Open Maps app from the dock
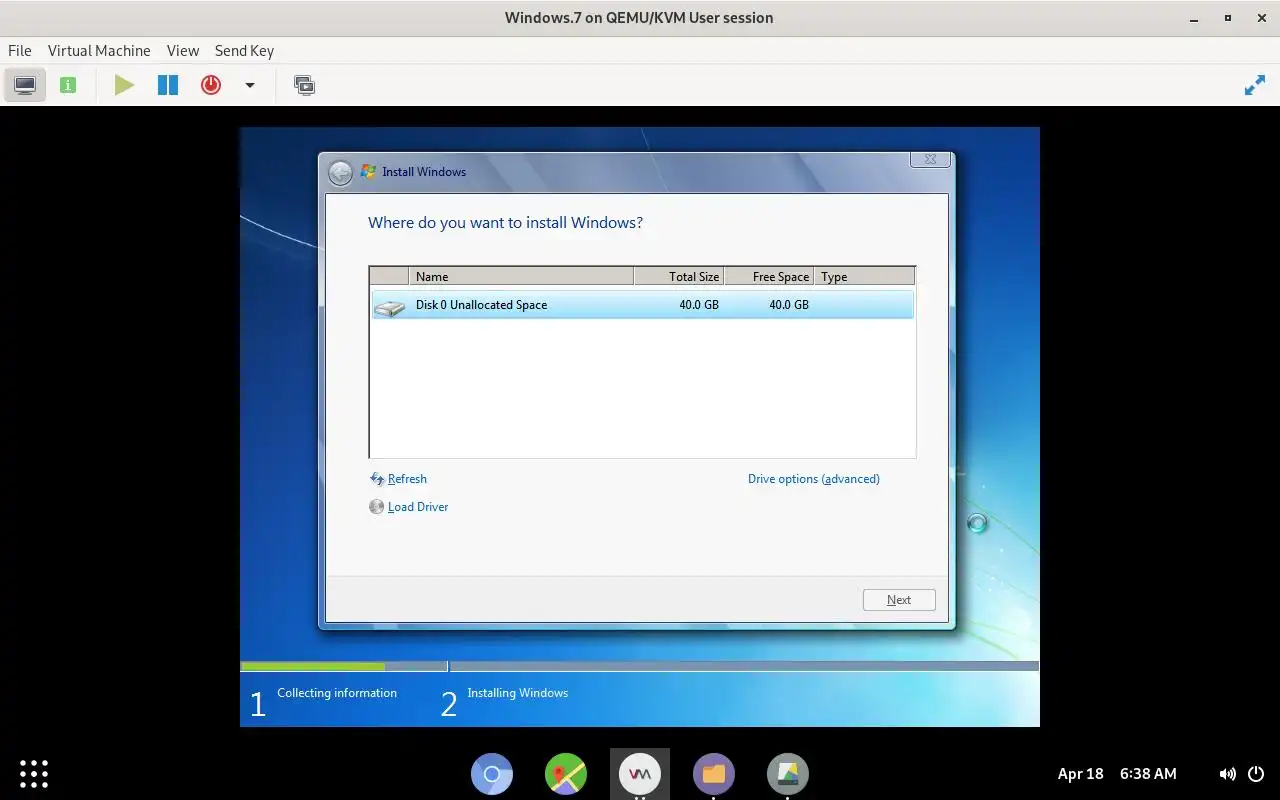This screenshot has width=1280, height=800. (566, 773)
